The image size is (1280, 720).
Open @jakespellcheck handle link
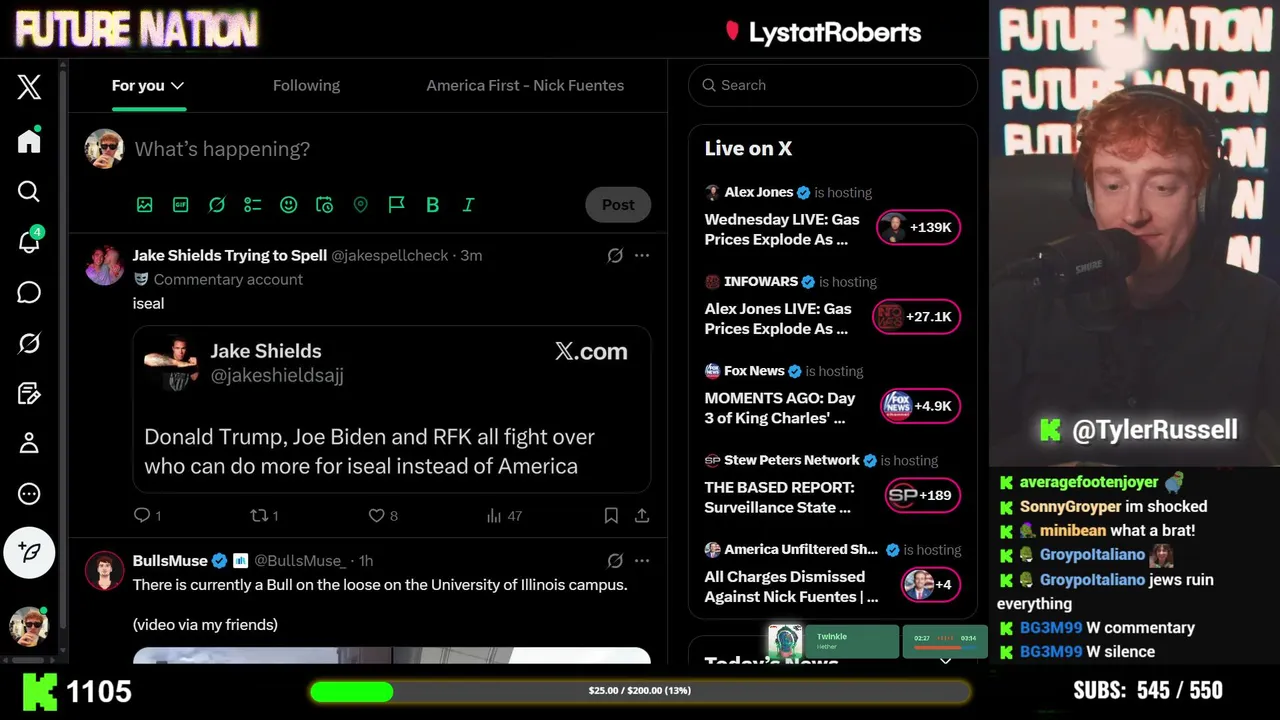[390, 256]
